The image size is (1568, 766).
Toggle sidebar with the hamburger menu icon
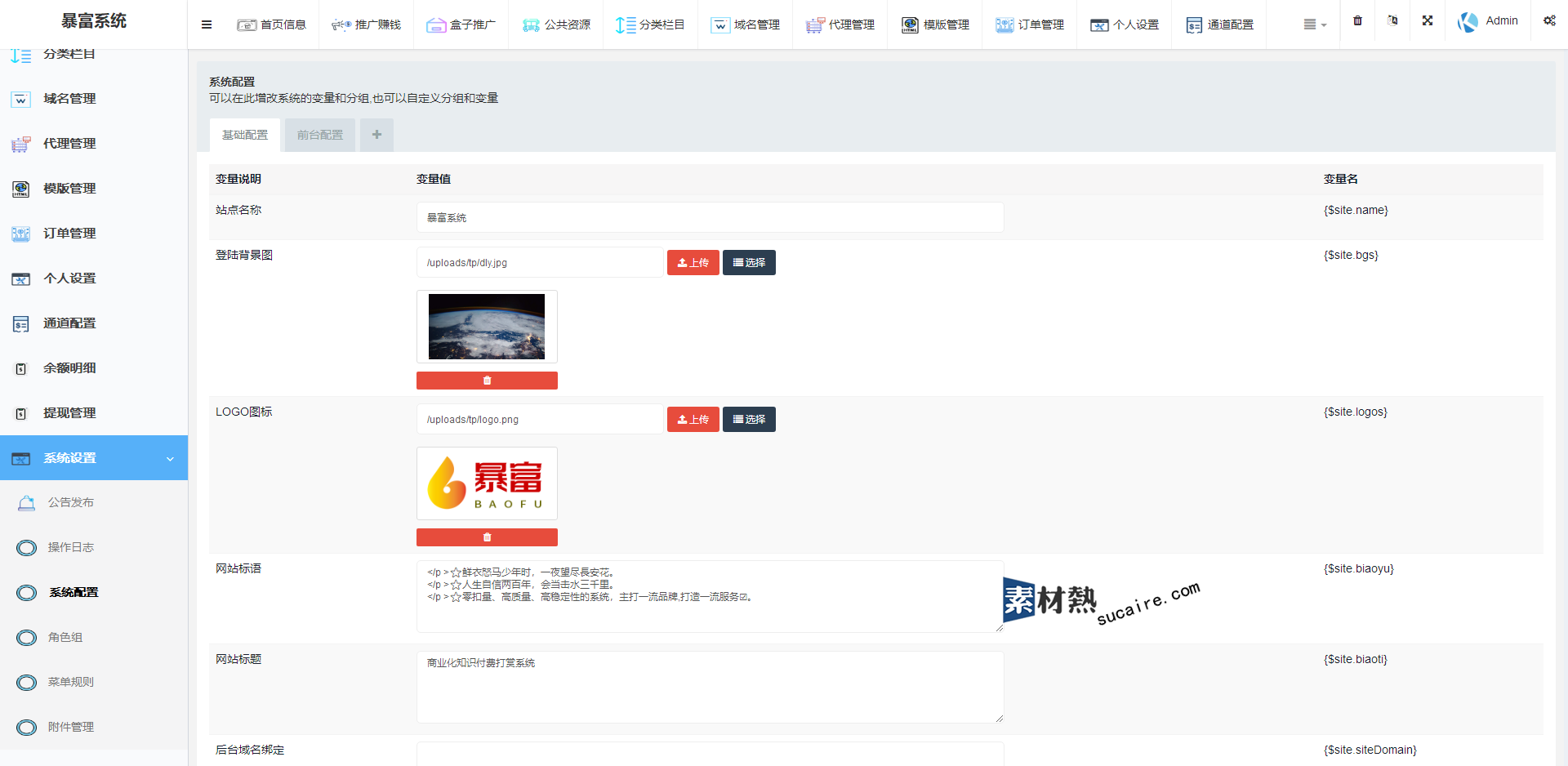(x=207, y=24)
